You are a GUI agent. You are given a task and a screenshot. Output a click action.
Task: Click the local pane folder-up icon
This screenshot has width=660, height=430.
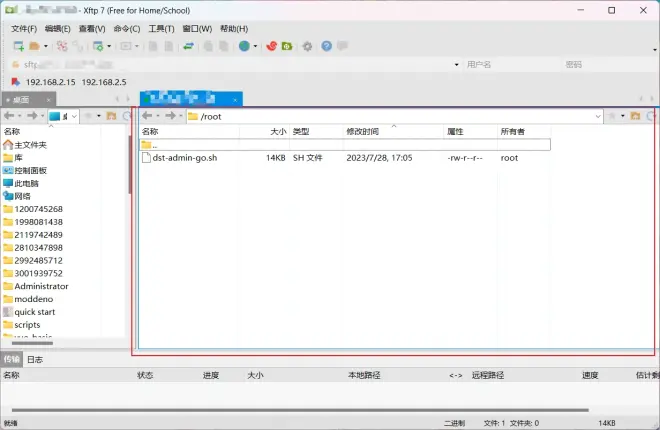[111, 116]
